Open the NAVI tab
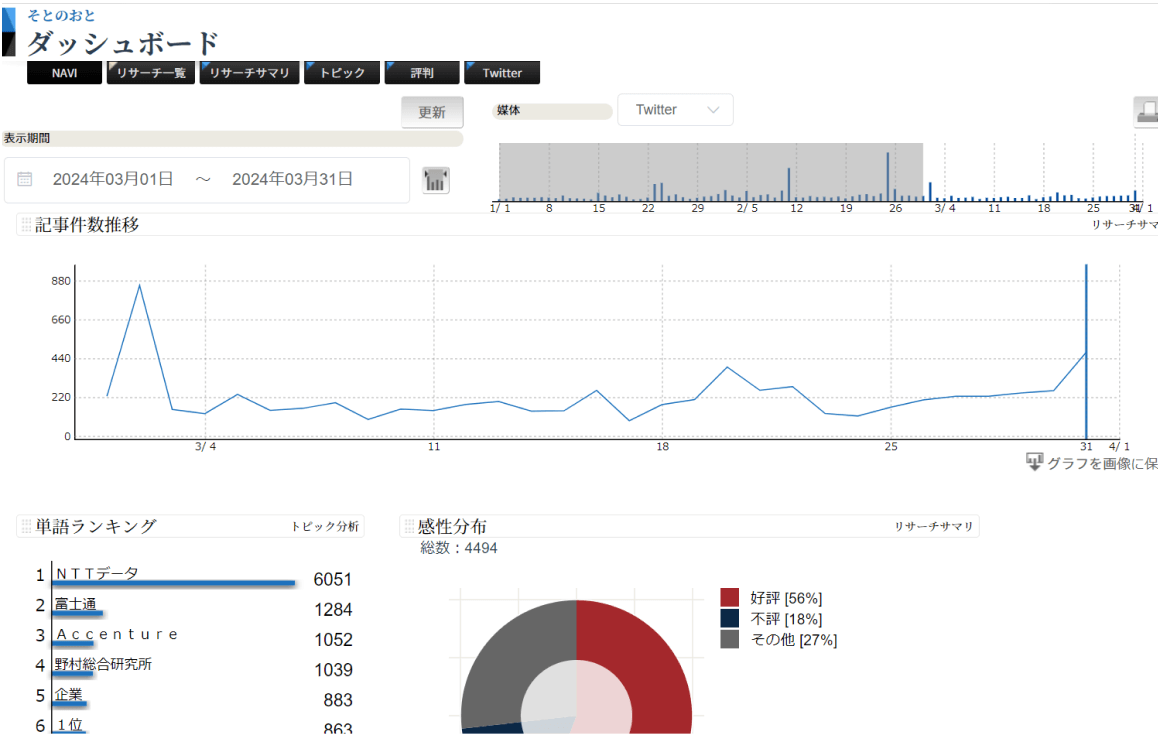 coord(64,73)
